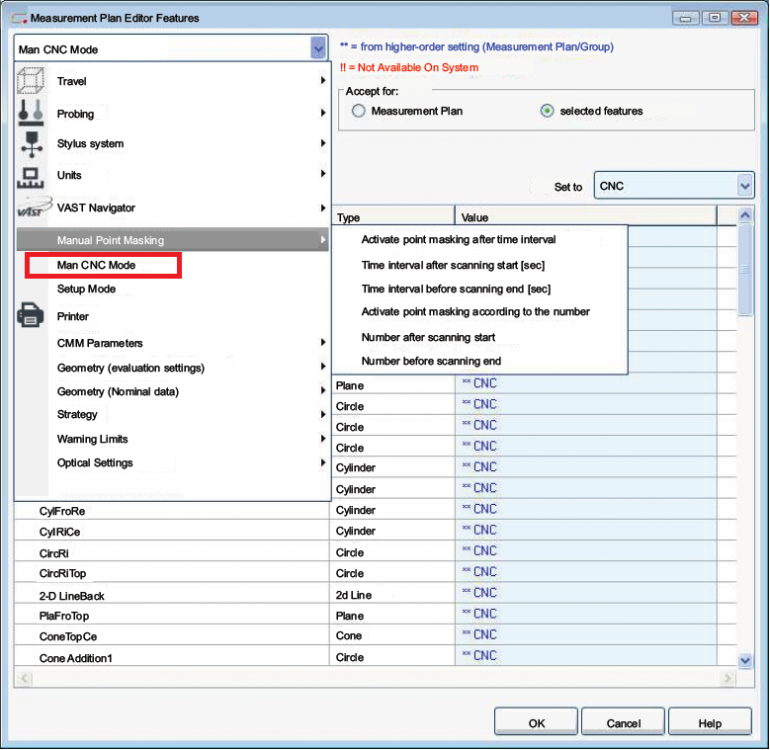
Task: Click the Probing stylus icon
Action: (30, 113)
